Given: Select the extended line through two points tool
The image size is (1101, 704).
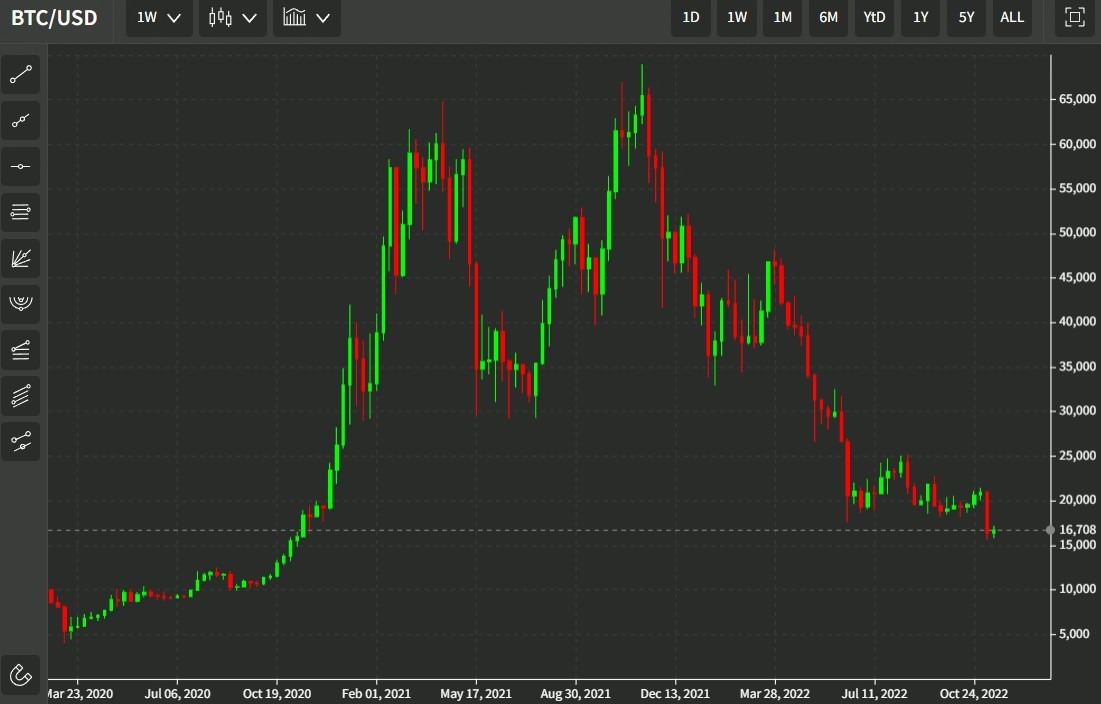Looking at the screenshot, I should tap(20, 121).
